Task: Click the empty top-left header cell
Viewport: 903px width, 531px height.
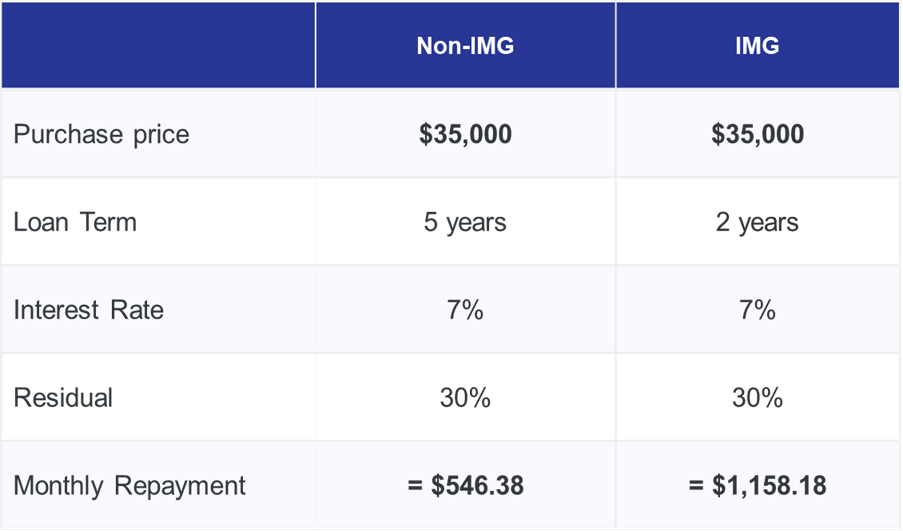Action: (158, 45)
